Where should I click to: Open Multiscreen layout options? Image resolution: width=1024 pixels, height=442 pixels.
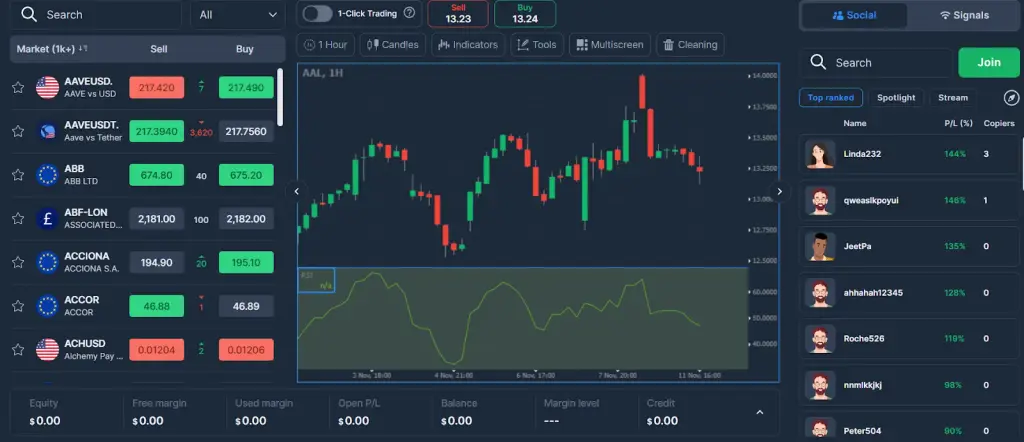point(610,44)
